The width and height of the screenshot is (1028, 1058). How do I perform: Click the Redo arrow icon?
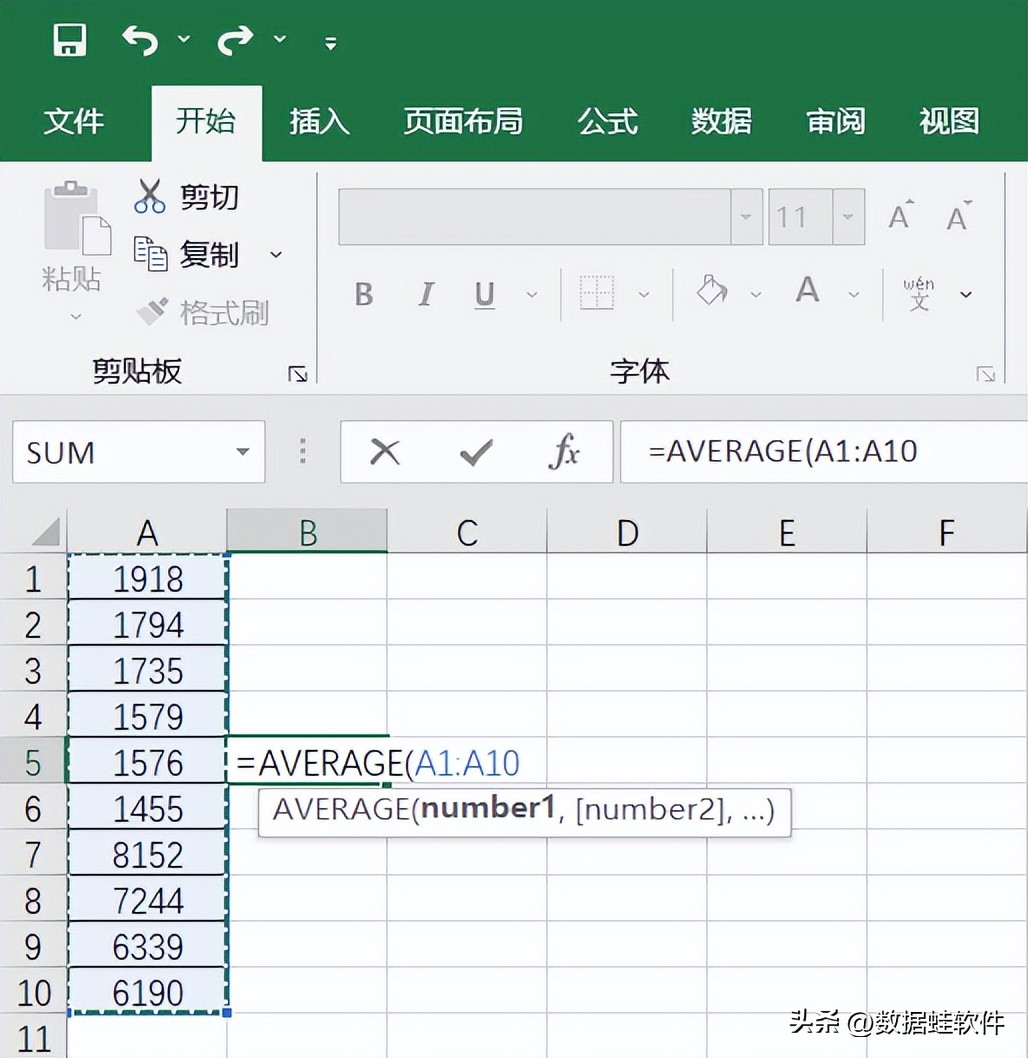(236, 40)
